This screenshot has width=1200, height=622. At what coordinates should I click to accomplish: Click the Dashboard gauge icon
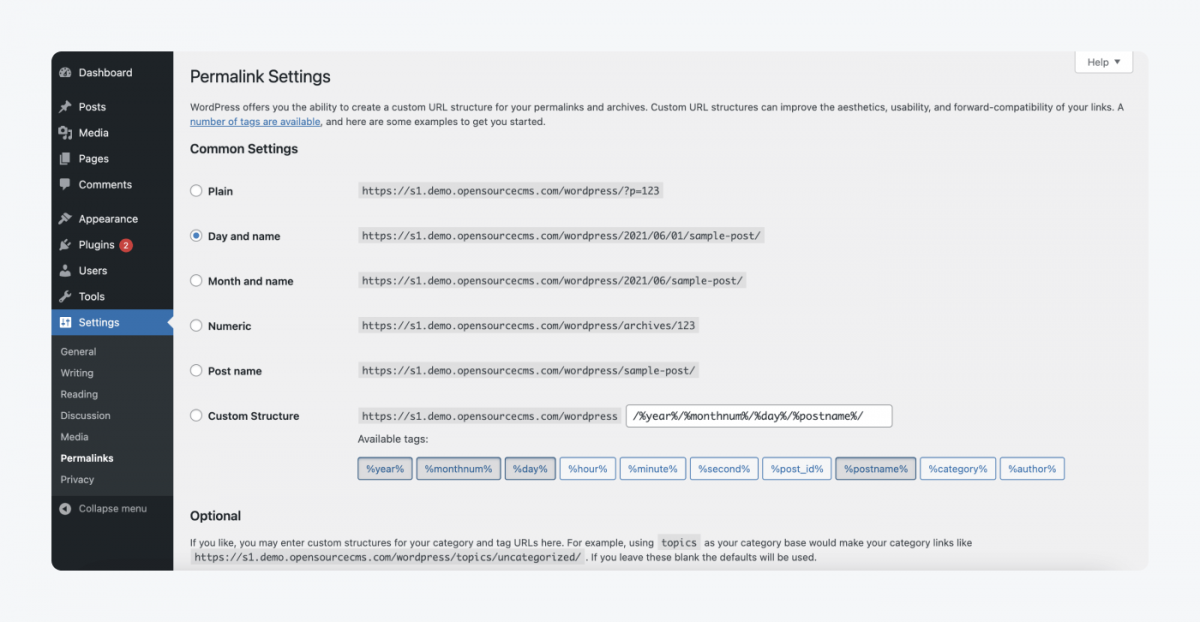coord(66,73)
